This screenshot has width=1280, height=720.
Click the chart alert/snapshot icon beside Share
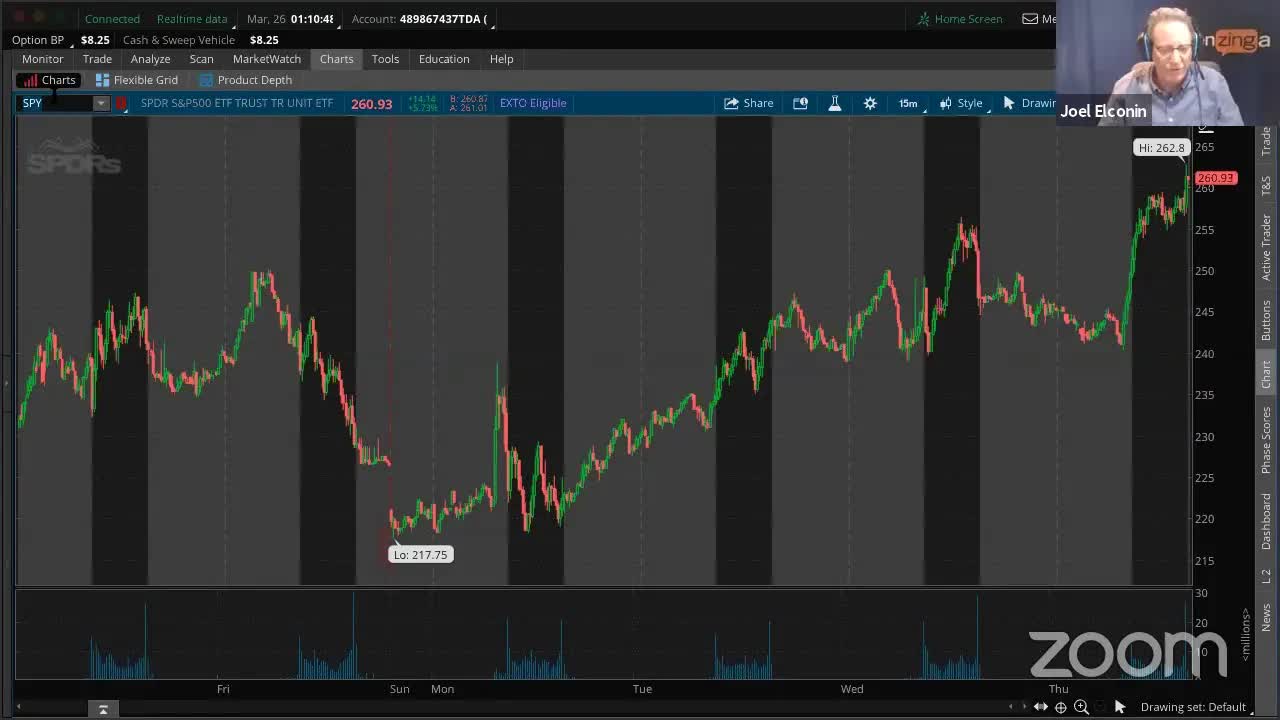point(800,103)
